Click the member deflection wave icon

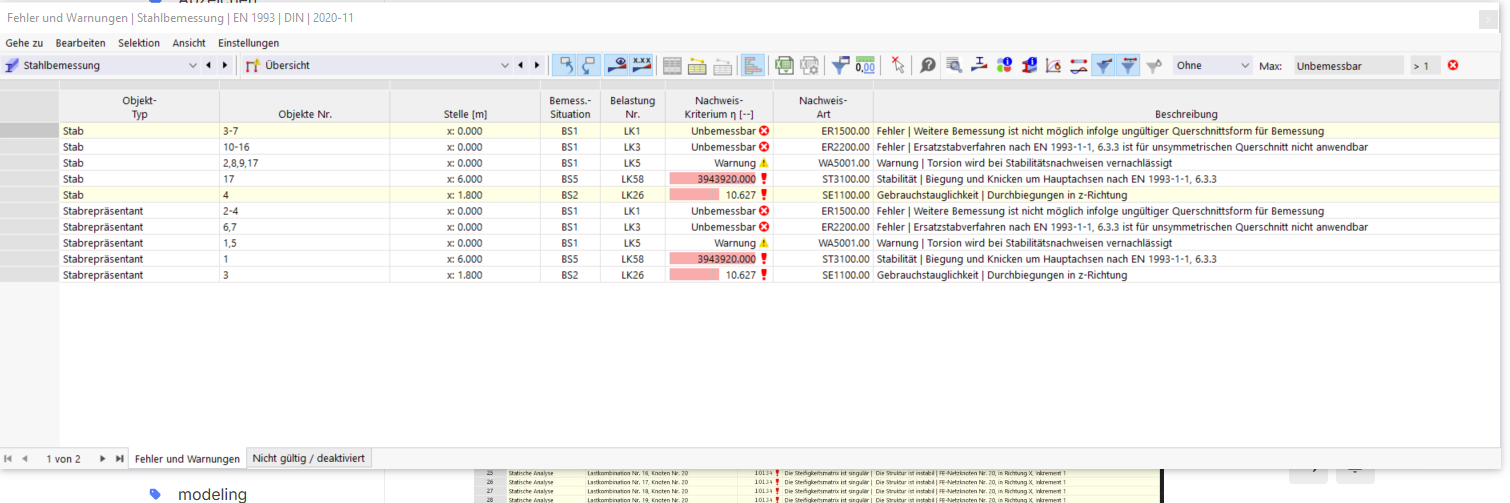(1078, 65)
